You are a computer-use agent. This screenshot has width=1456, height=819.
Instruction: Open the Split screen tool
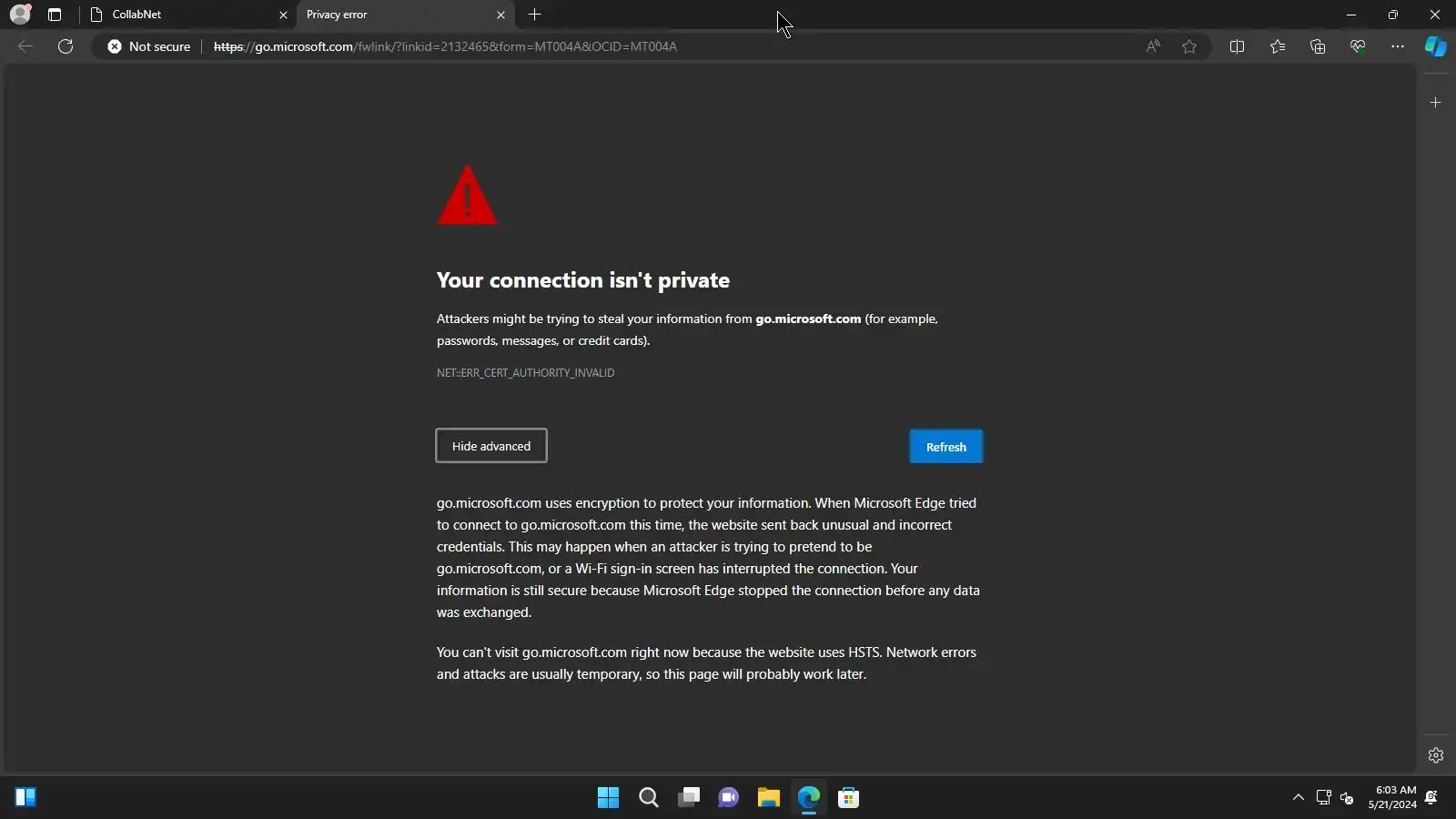[1237, 46]
